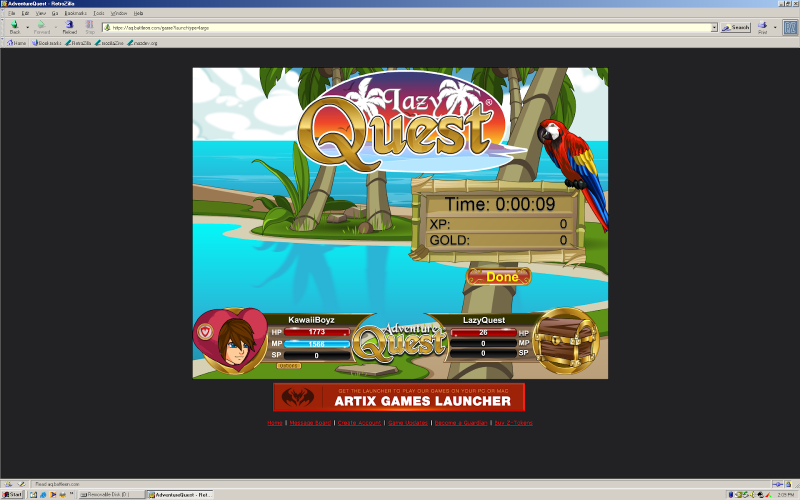Click the KawaiiBoyz MP bar
The width and height of the screenshot is (800, 500).
316,344
